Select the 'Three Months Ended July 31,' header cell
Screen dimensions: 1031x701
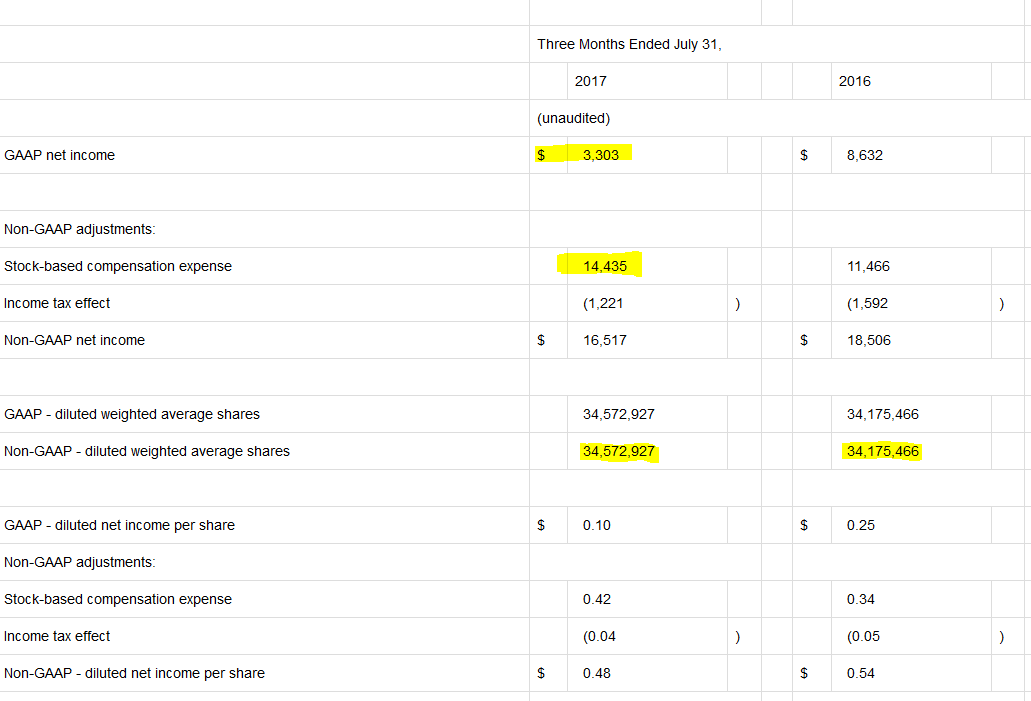coord(629,44)
